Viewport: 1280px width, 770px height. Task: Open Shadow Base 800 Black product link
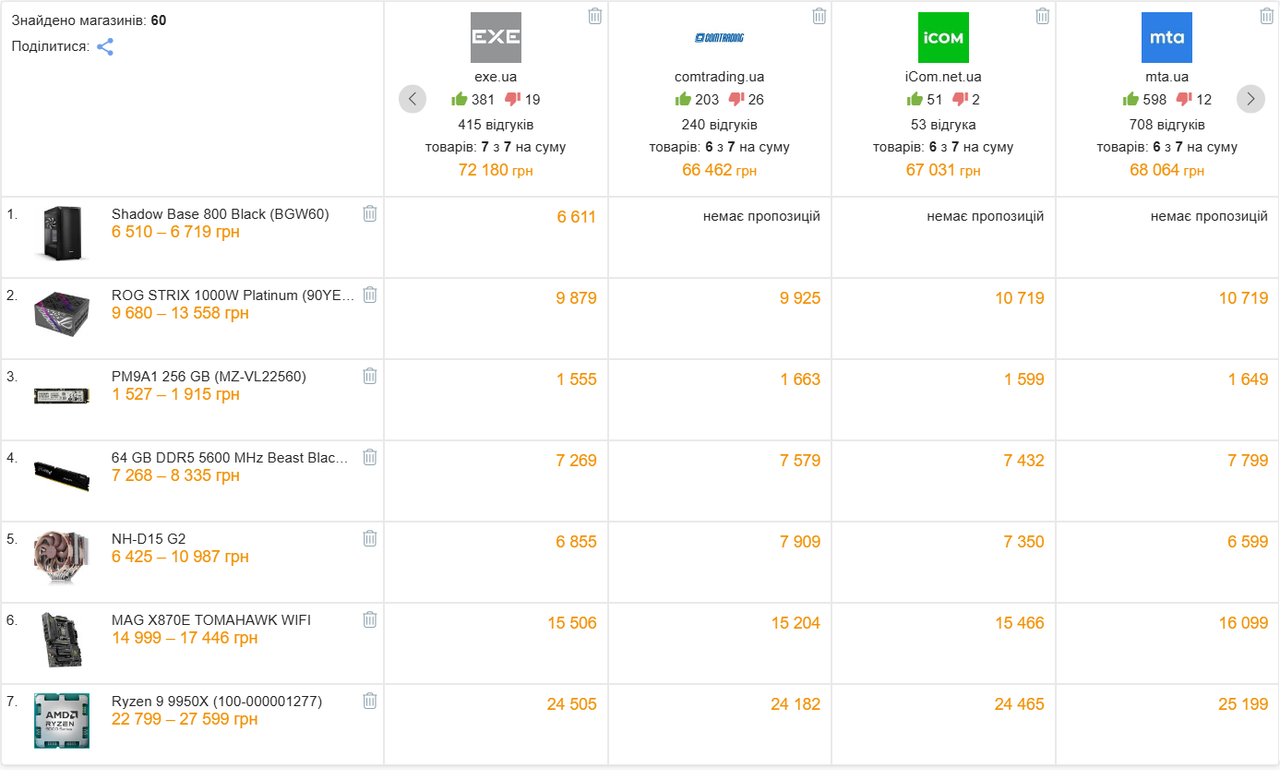click(220, 214)
